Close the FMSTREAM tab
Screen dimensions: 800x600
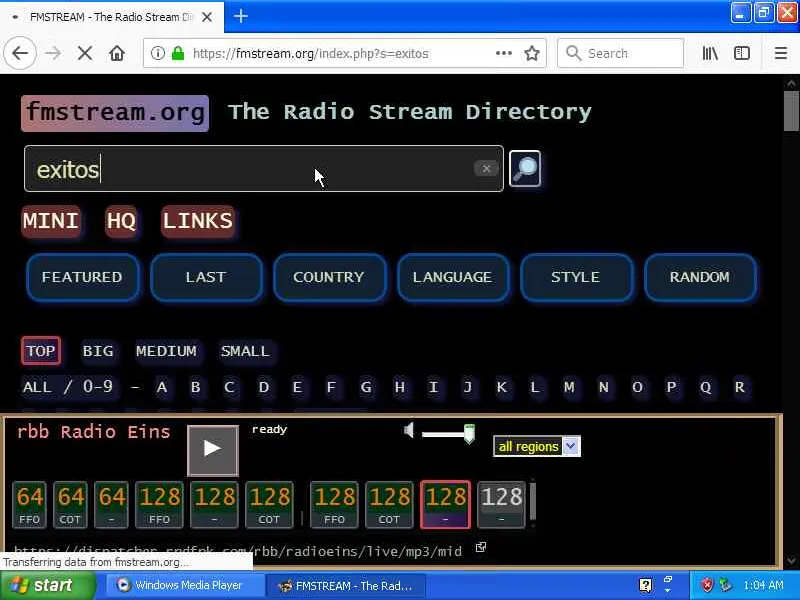click(207, 17)
